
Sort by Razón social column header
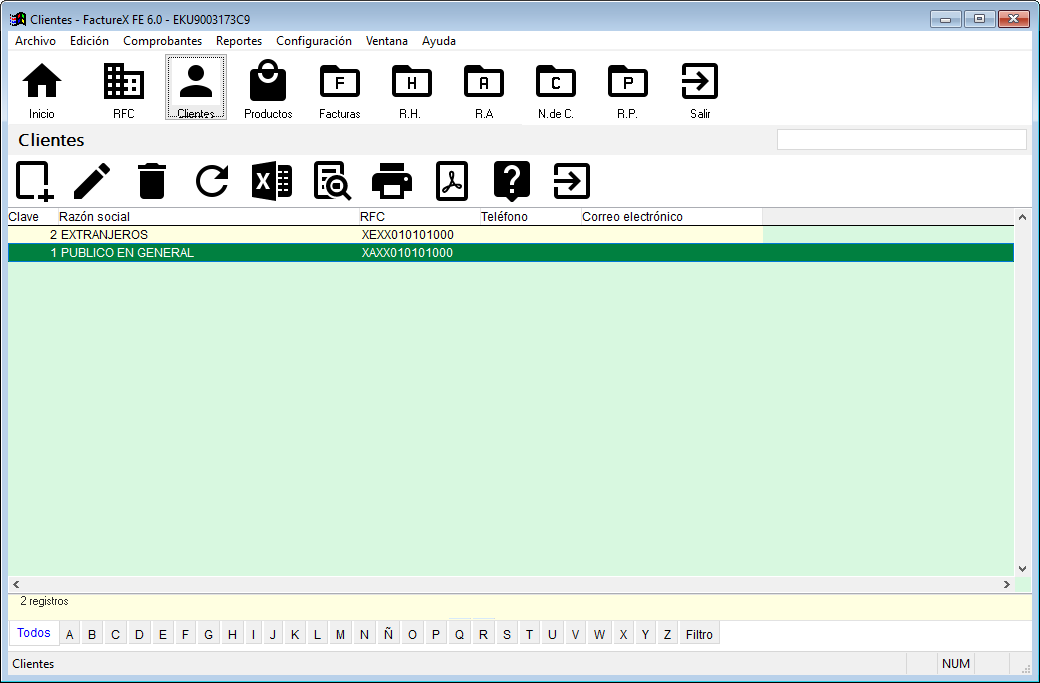tap(208, 217)
